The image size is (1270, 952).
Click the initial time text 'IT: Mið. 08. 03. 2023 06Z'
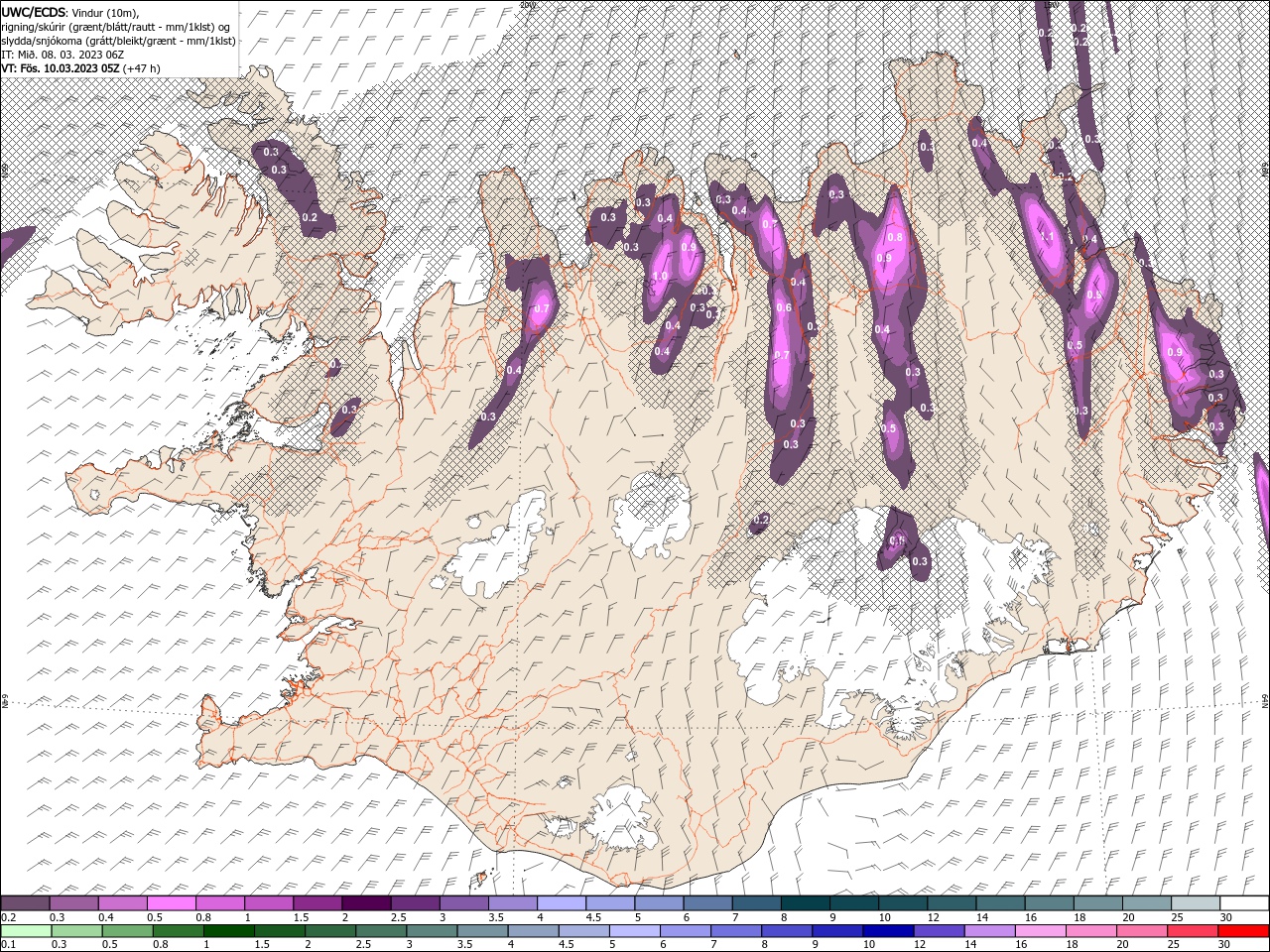[x=62, y=55]
